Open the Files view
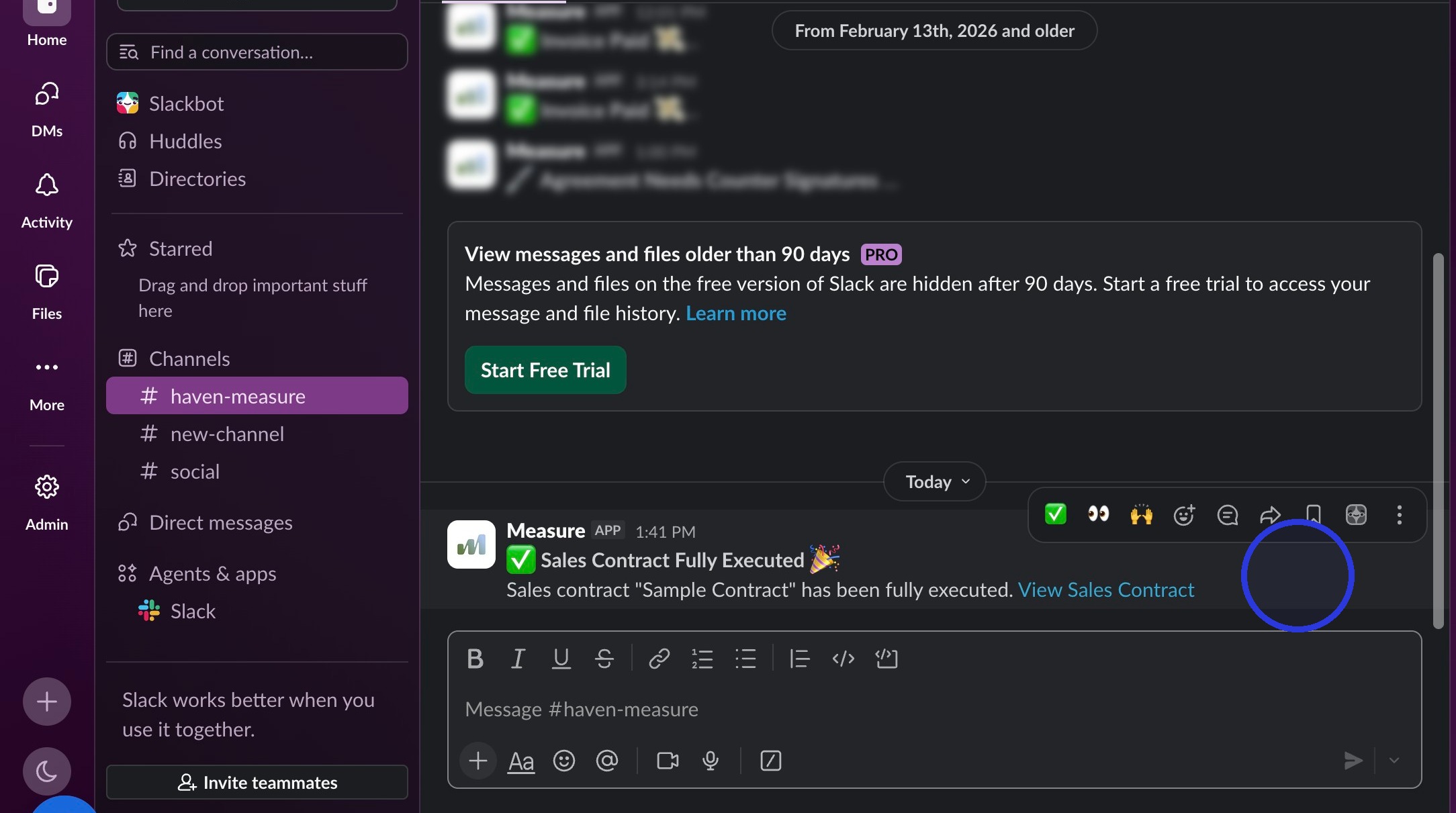Image resolution: width=1456 pixels, height=813 pixels. 47,292
